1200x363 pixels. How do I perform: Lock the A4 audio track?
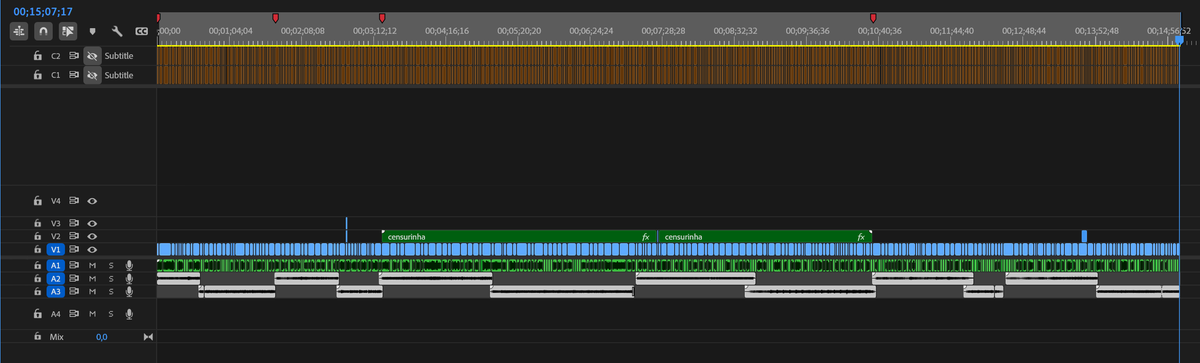click(37, 313)
